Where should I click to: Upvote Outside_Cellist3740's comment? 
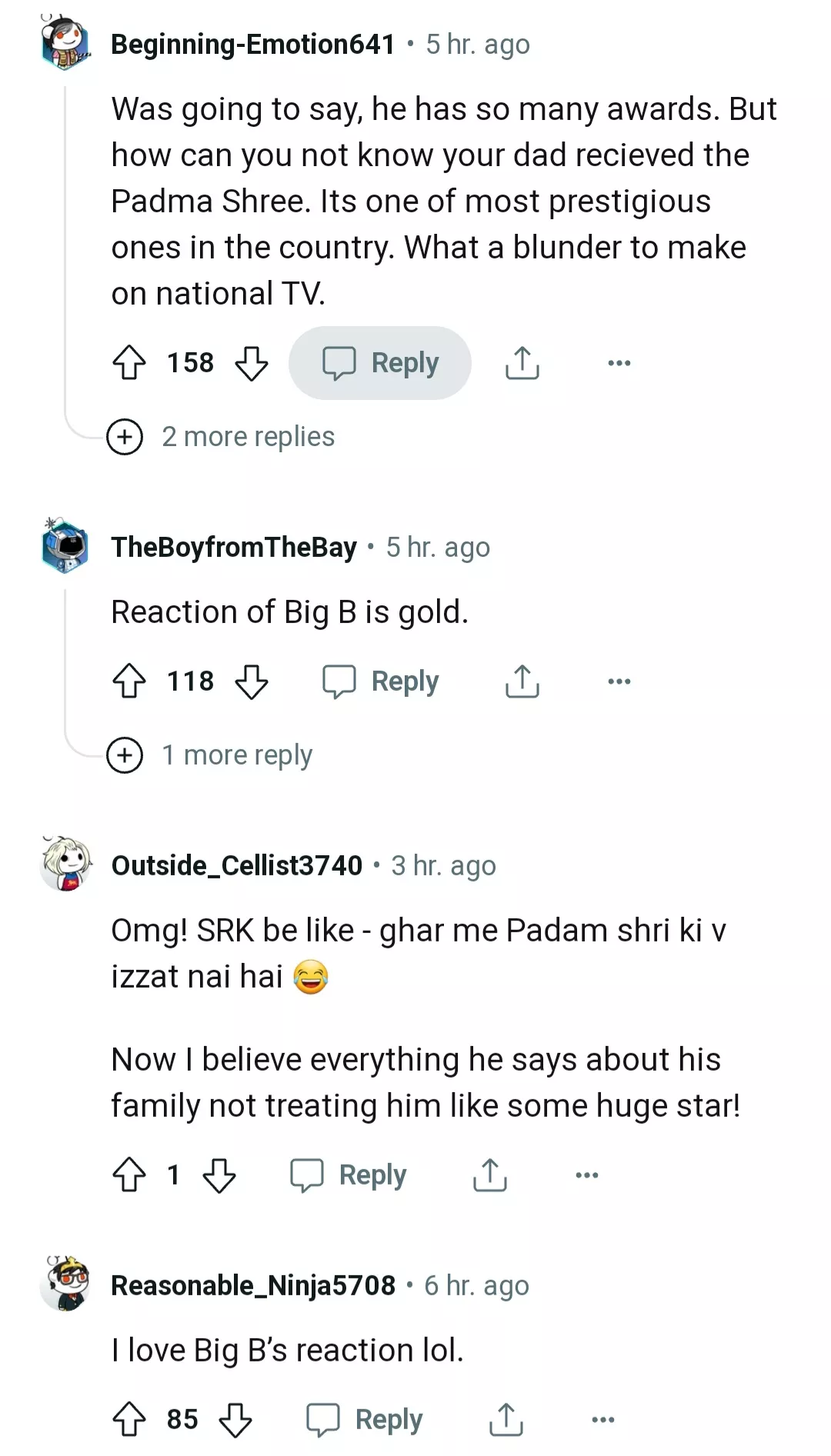[x=129, y=1175]
